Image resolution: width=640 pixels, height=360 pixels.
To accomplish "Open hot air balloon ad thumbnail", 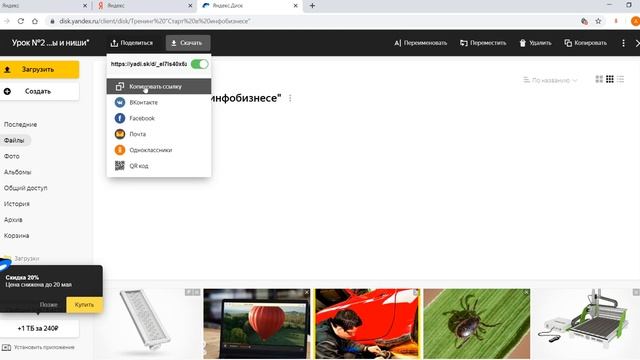I will click(257, 324).
